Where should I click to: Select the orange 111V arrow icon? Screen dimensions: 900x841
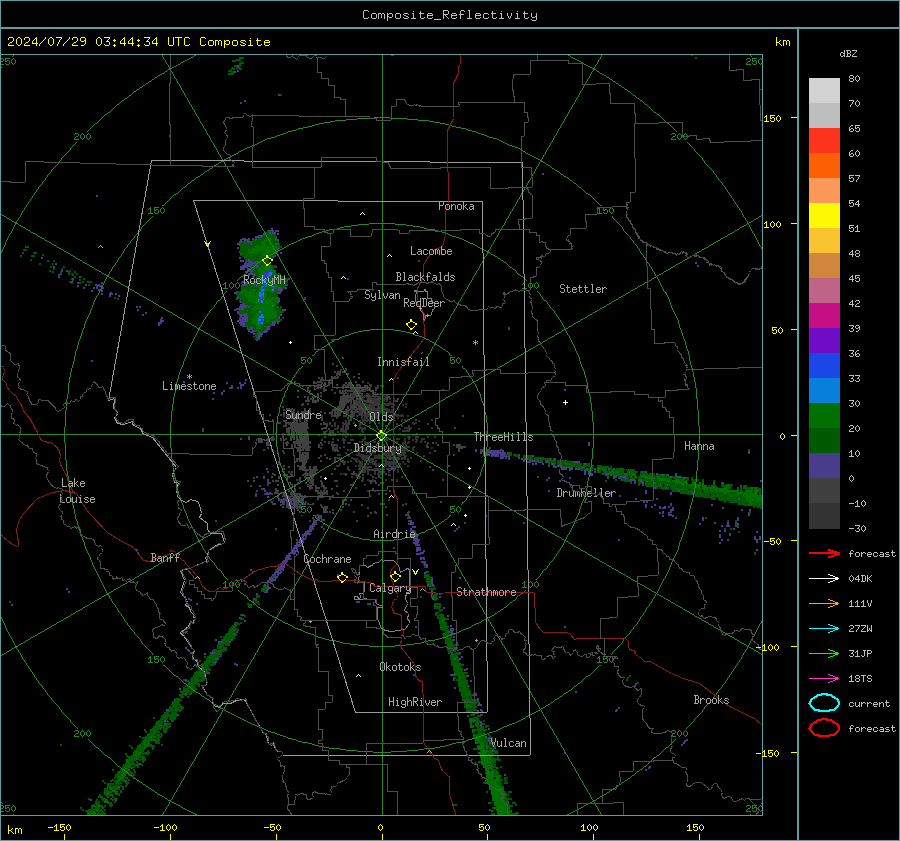[824, 603]
